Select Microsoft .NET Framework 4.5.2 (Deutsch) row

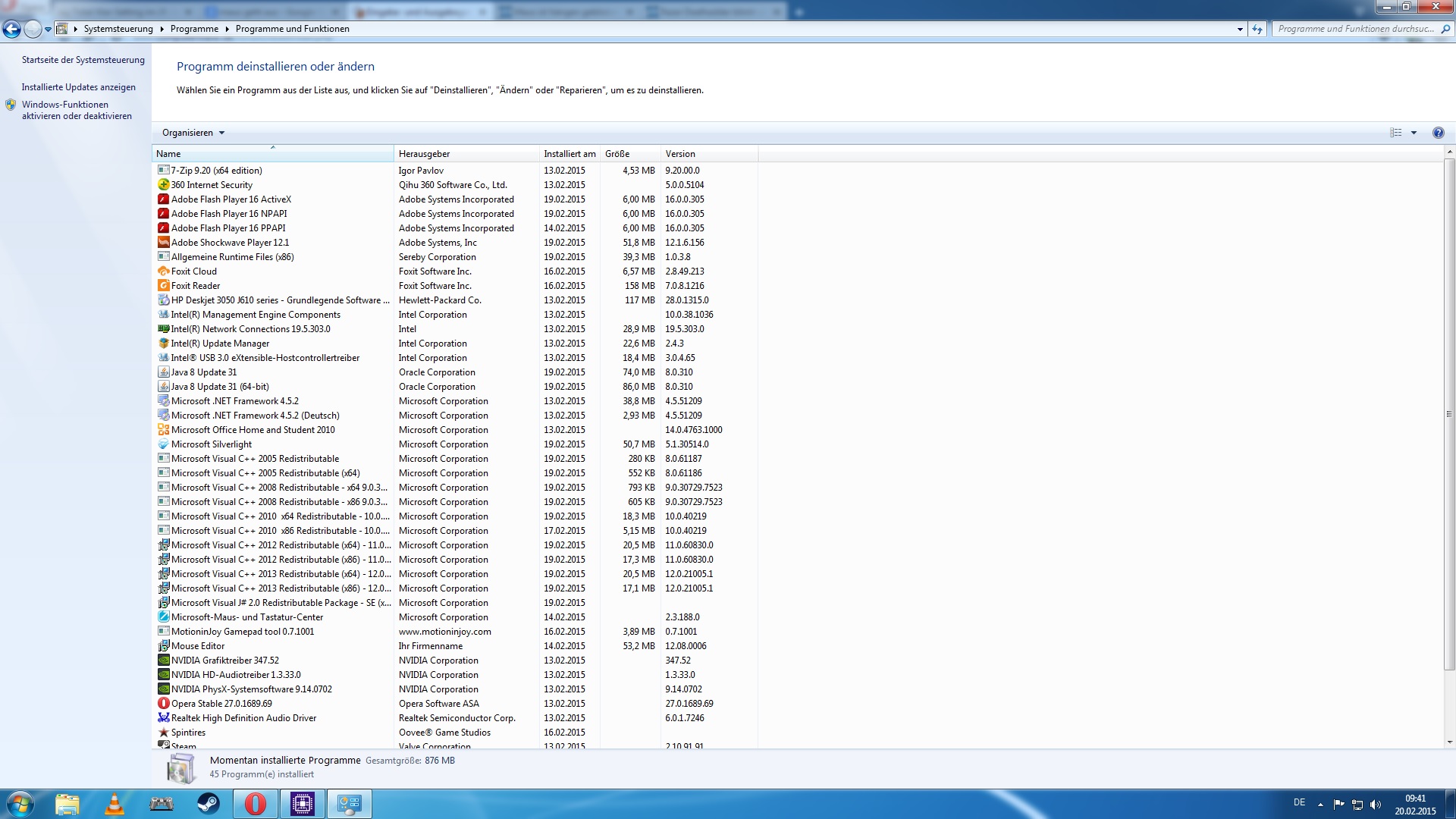pyautogui.click(x=455, y=416)
